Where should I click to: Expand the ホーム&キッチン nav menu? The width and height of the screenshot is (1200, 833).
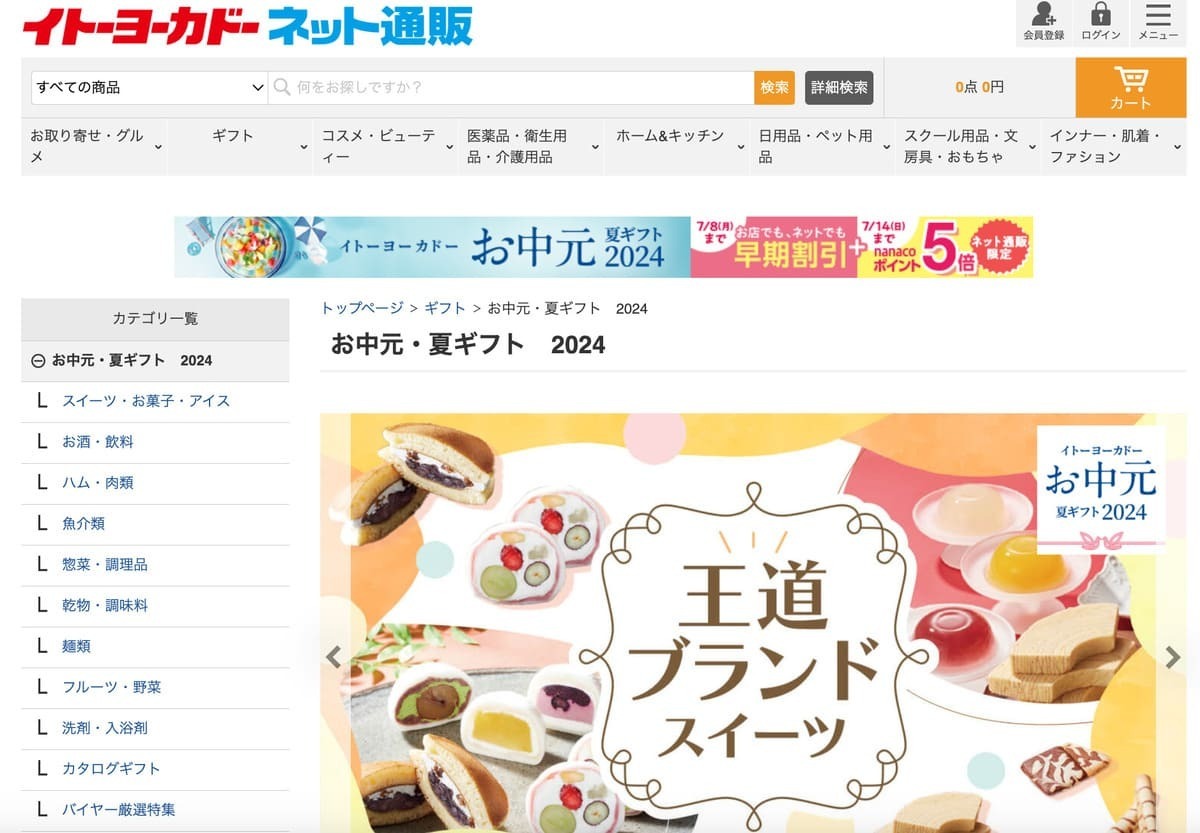pyautogui.click(x=677, y=146)
